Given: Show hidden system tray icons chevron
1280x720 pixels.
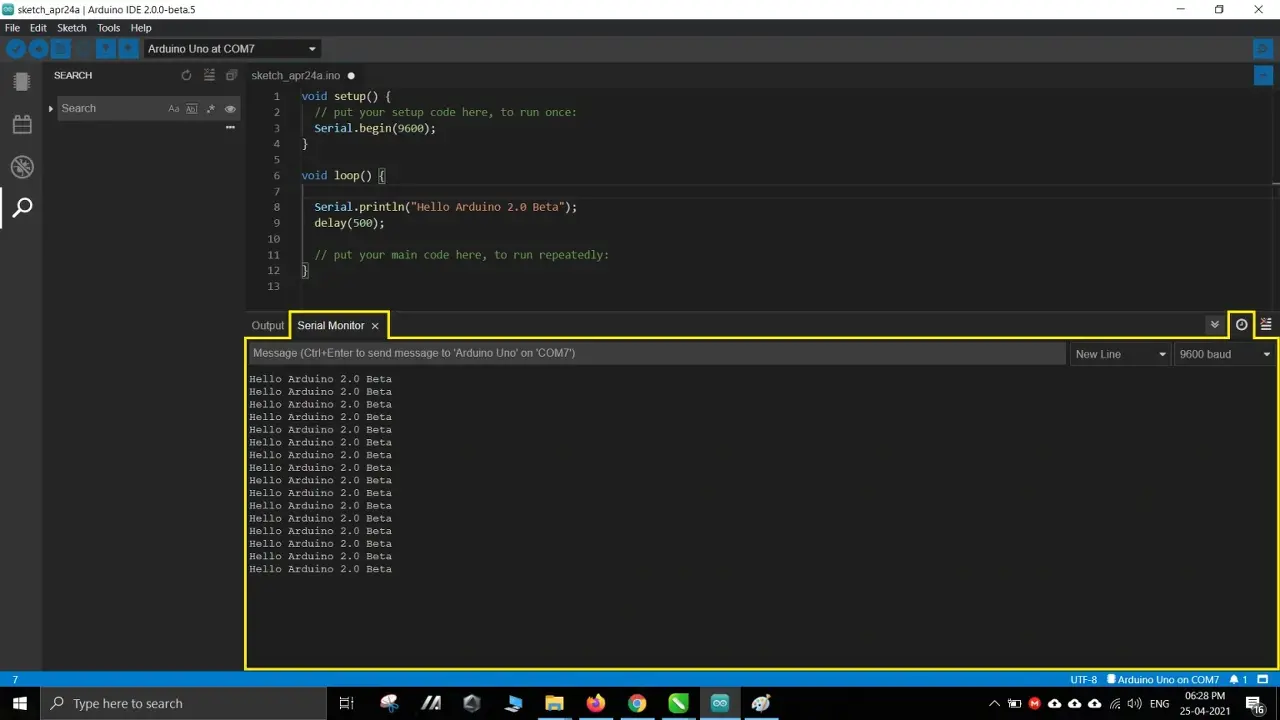Looking at the screenshot, I should tap(994, 703).
